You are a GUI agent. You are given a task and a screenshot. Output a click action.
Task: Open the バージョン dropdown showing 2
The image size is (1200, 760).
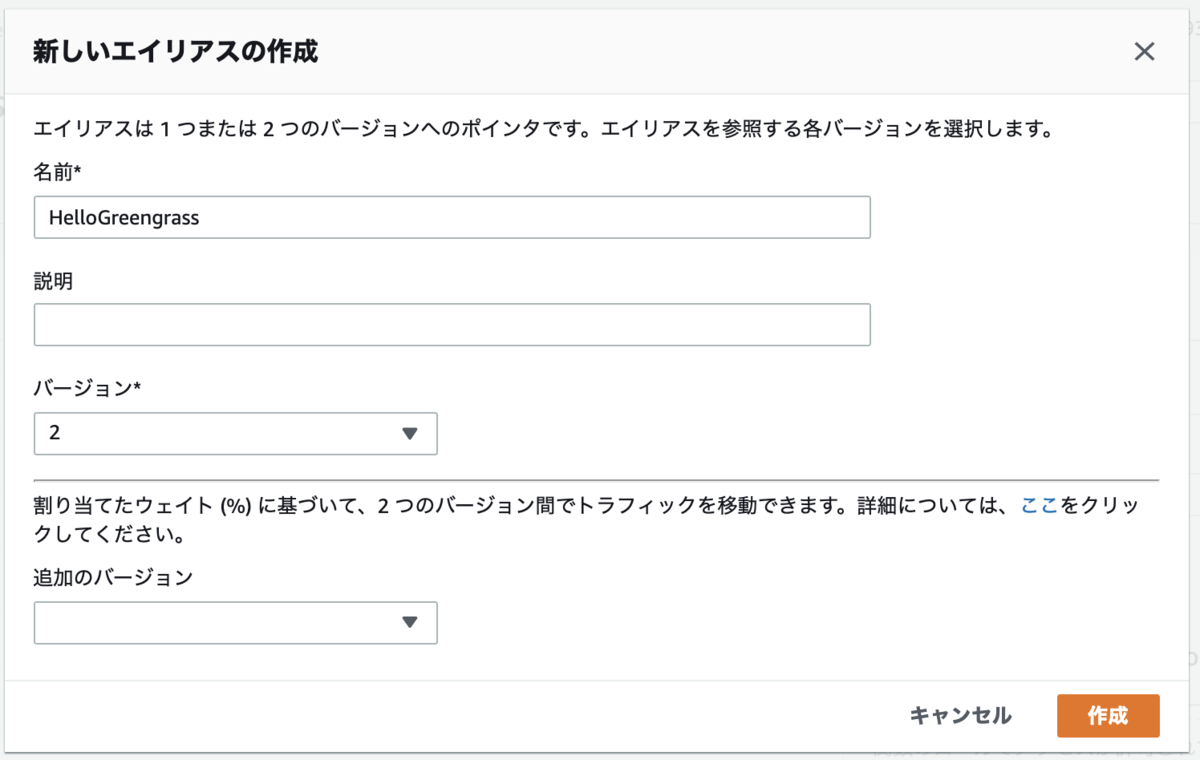point(235,433)
